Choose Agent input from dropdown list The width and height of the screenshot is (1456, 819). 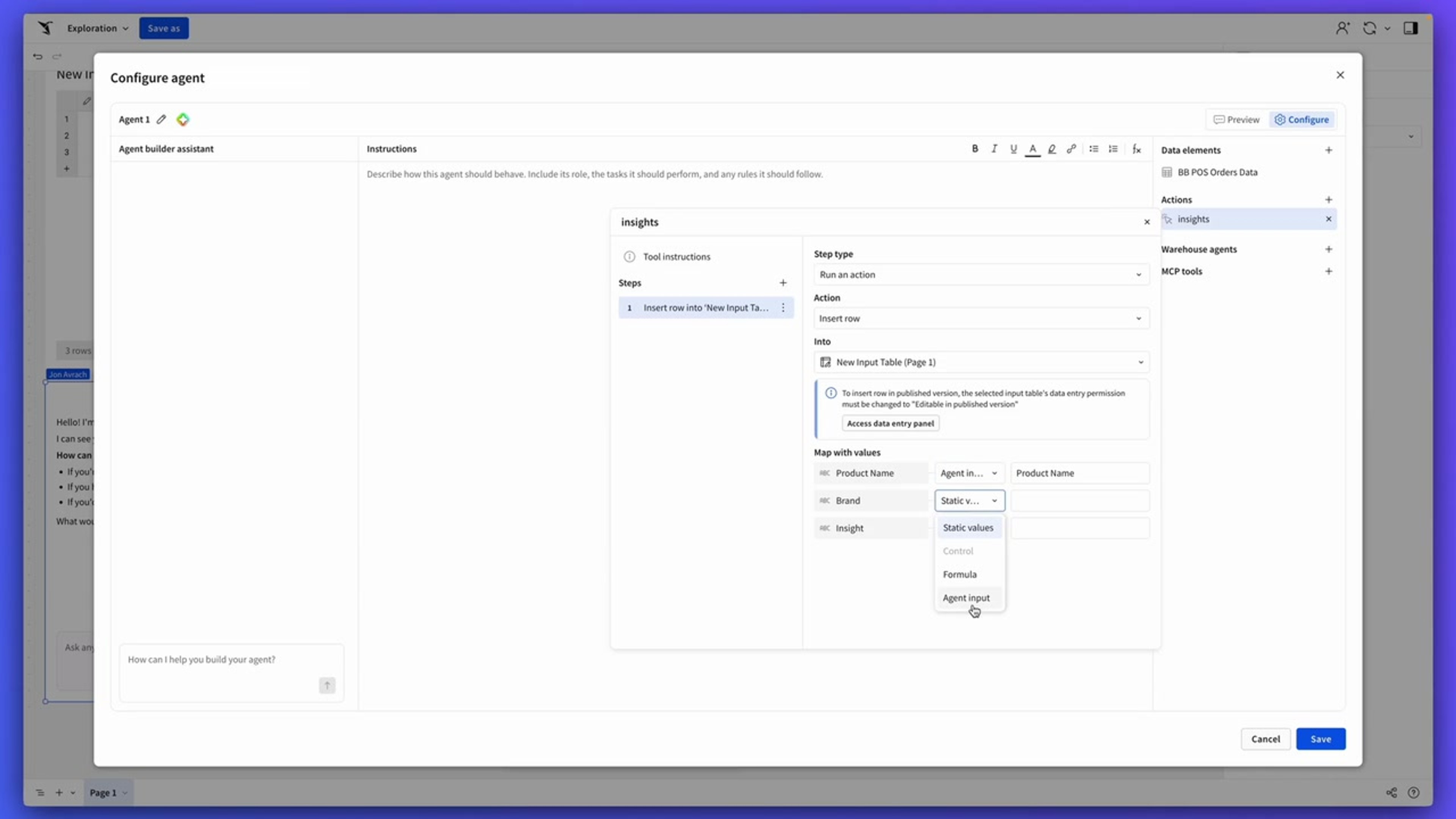click(x=969, y=598)
